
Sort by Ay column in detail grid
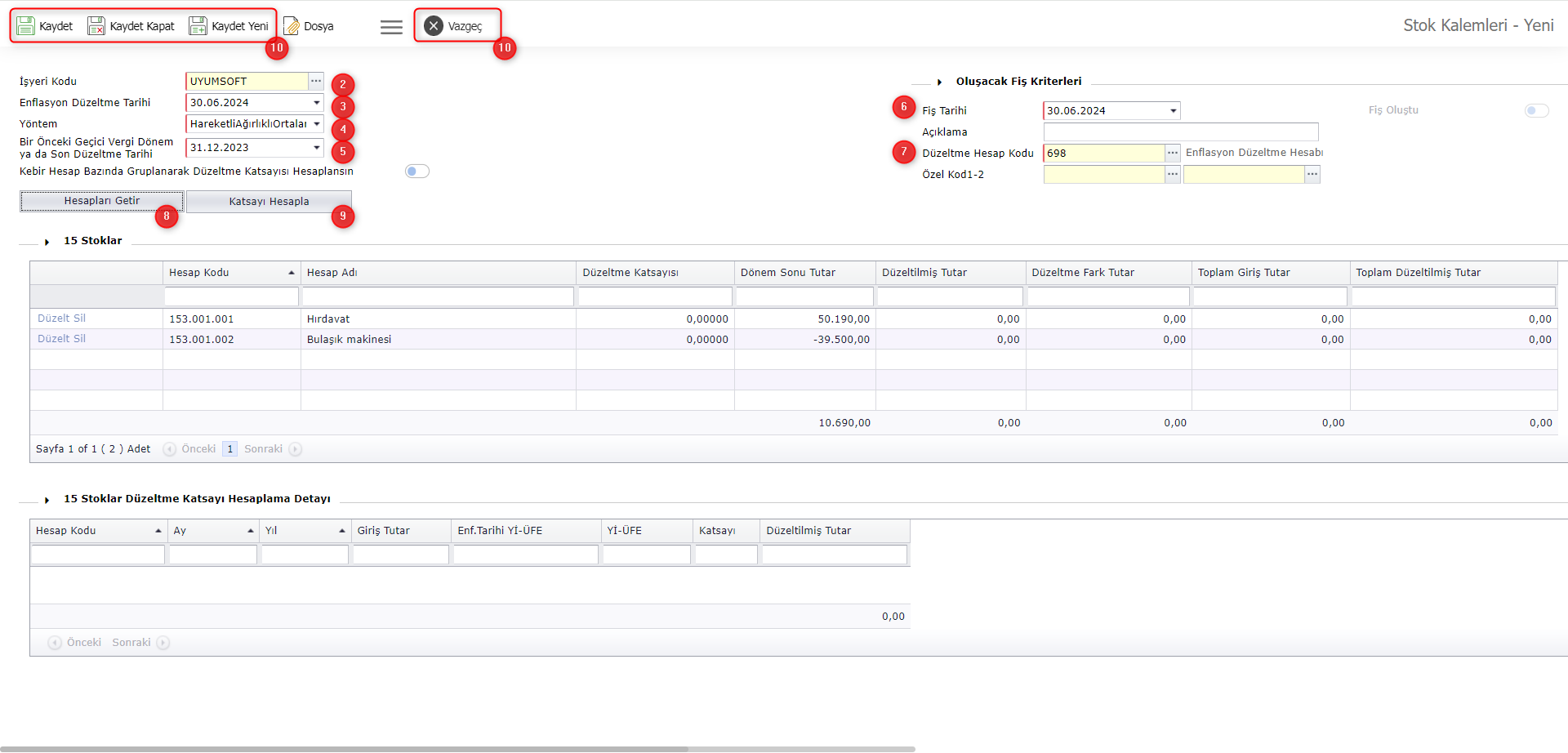coord(212,531)
